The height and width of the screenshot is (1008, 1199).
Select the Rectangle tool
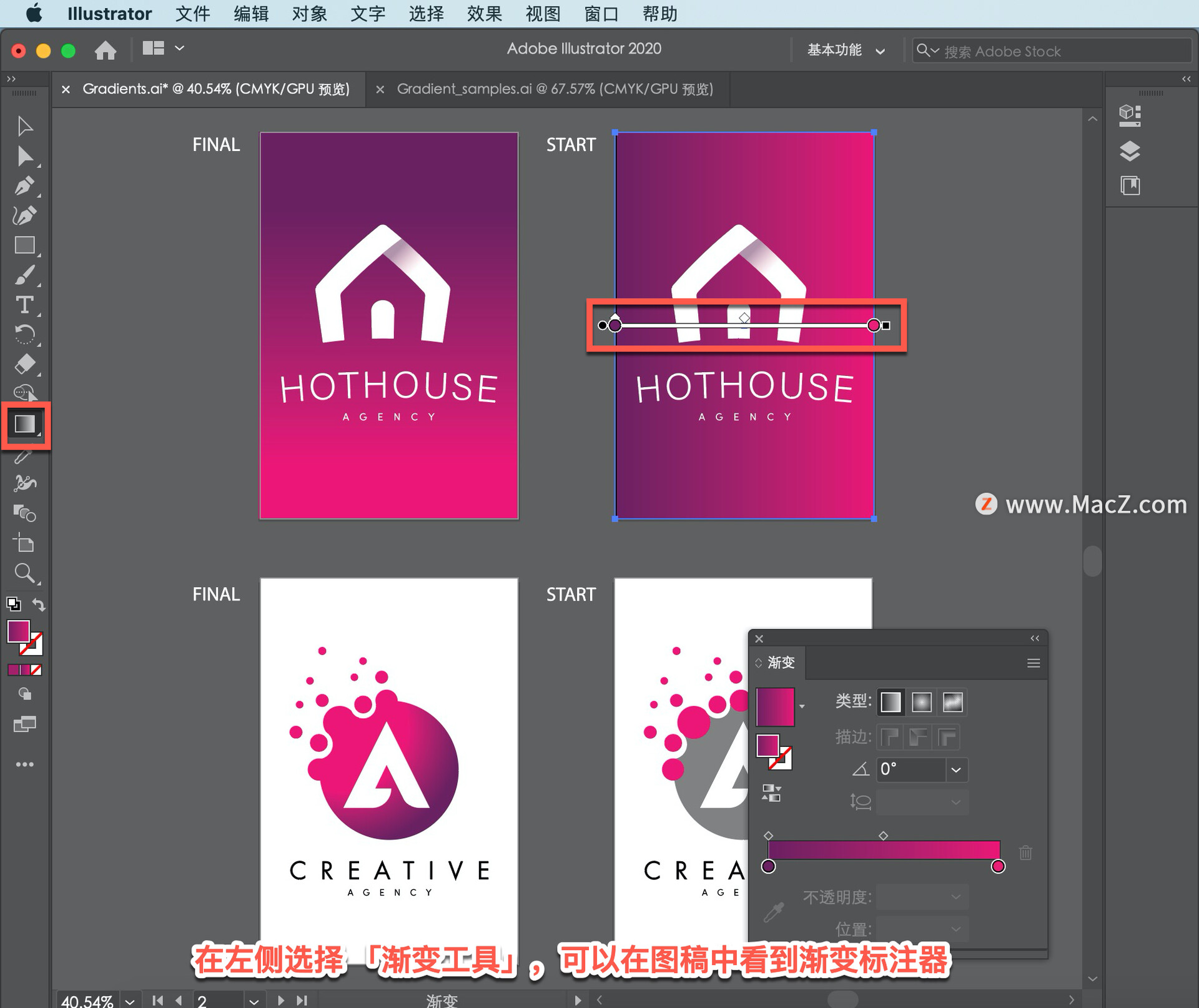[25, 245]
